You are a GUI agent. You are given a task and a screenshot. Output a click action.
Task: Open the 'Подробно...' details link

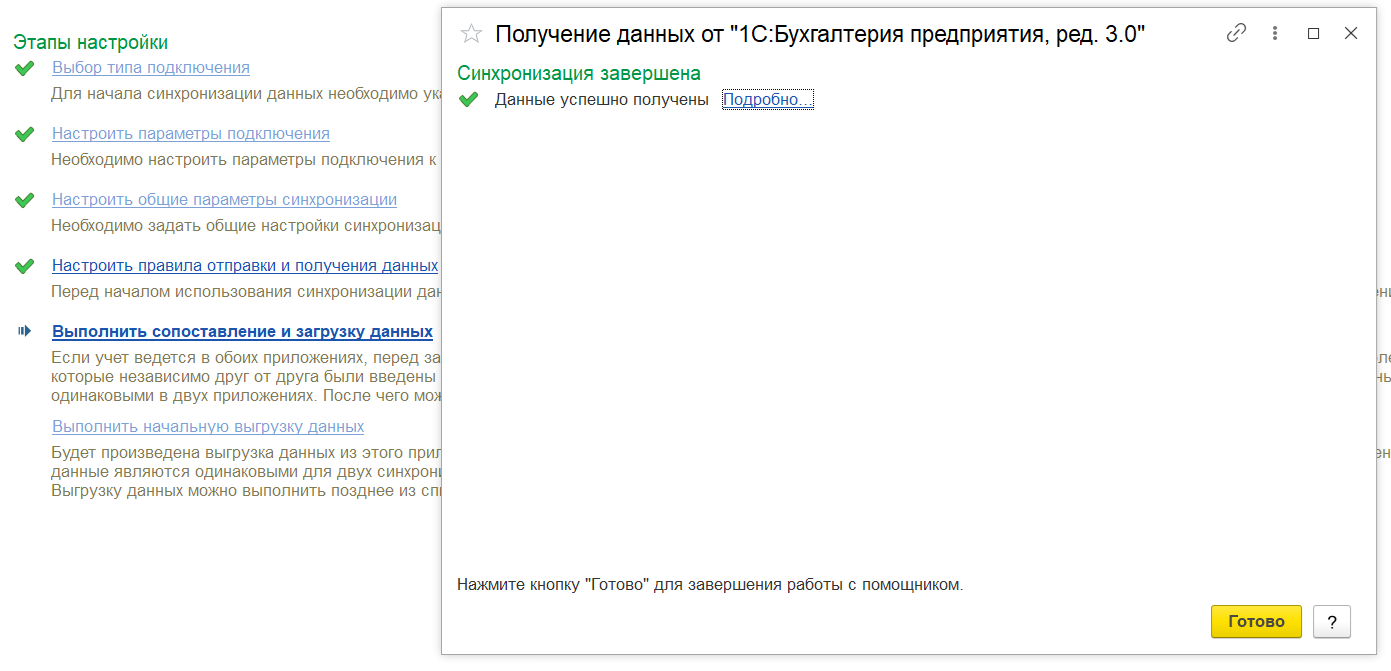point(767,100)
